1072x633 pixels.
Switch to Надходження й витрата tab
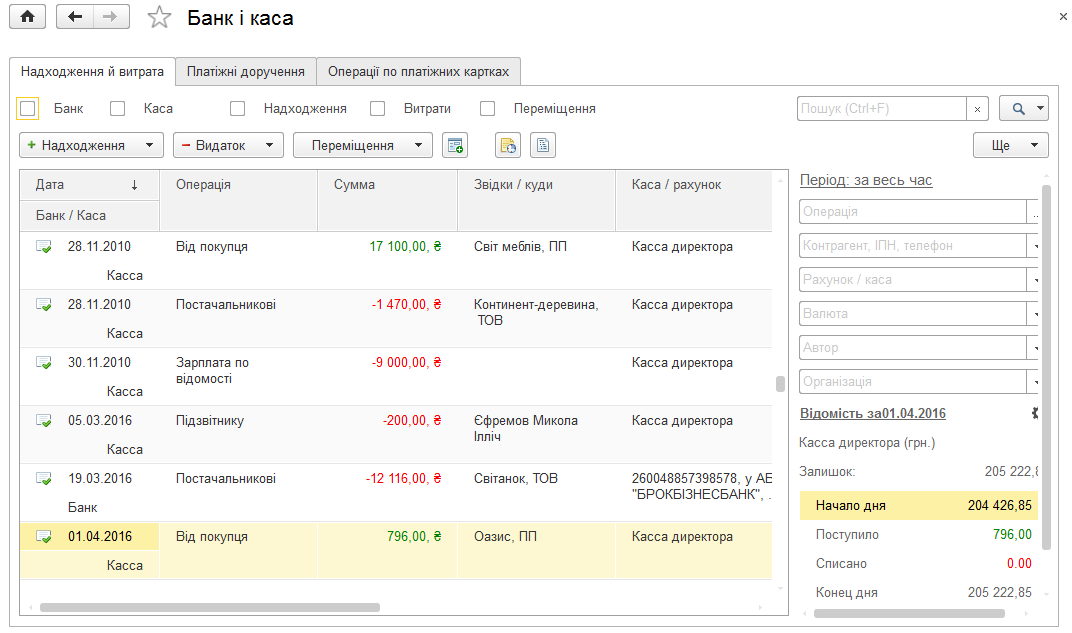[x=92, y=72]
